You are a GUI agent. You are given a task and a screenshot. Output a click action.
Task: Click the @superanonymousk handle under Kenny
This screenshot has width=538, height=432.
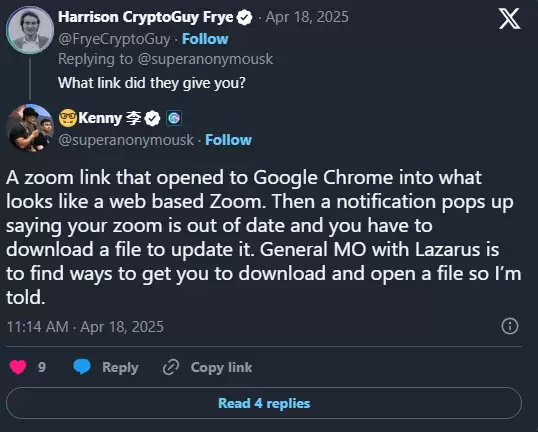126,140
